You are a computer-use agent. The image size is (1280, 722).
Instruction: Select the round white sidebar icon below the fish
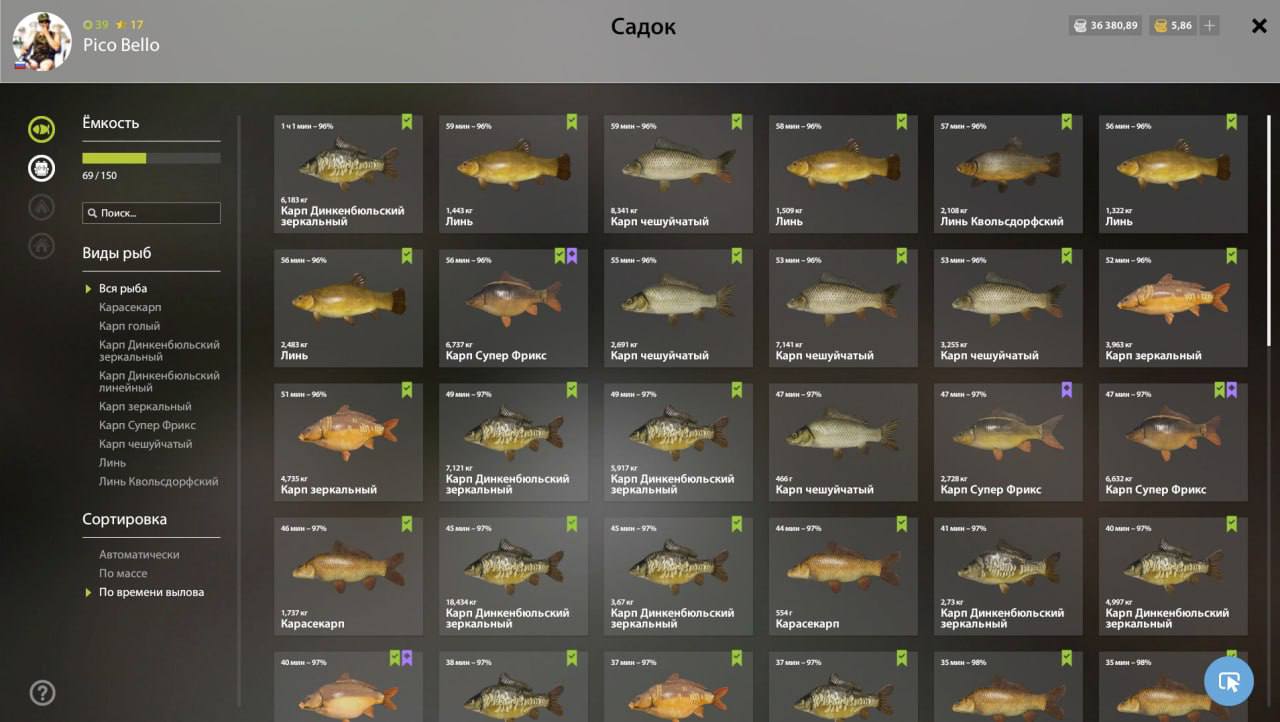[x=41, y=168]
